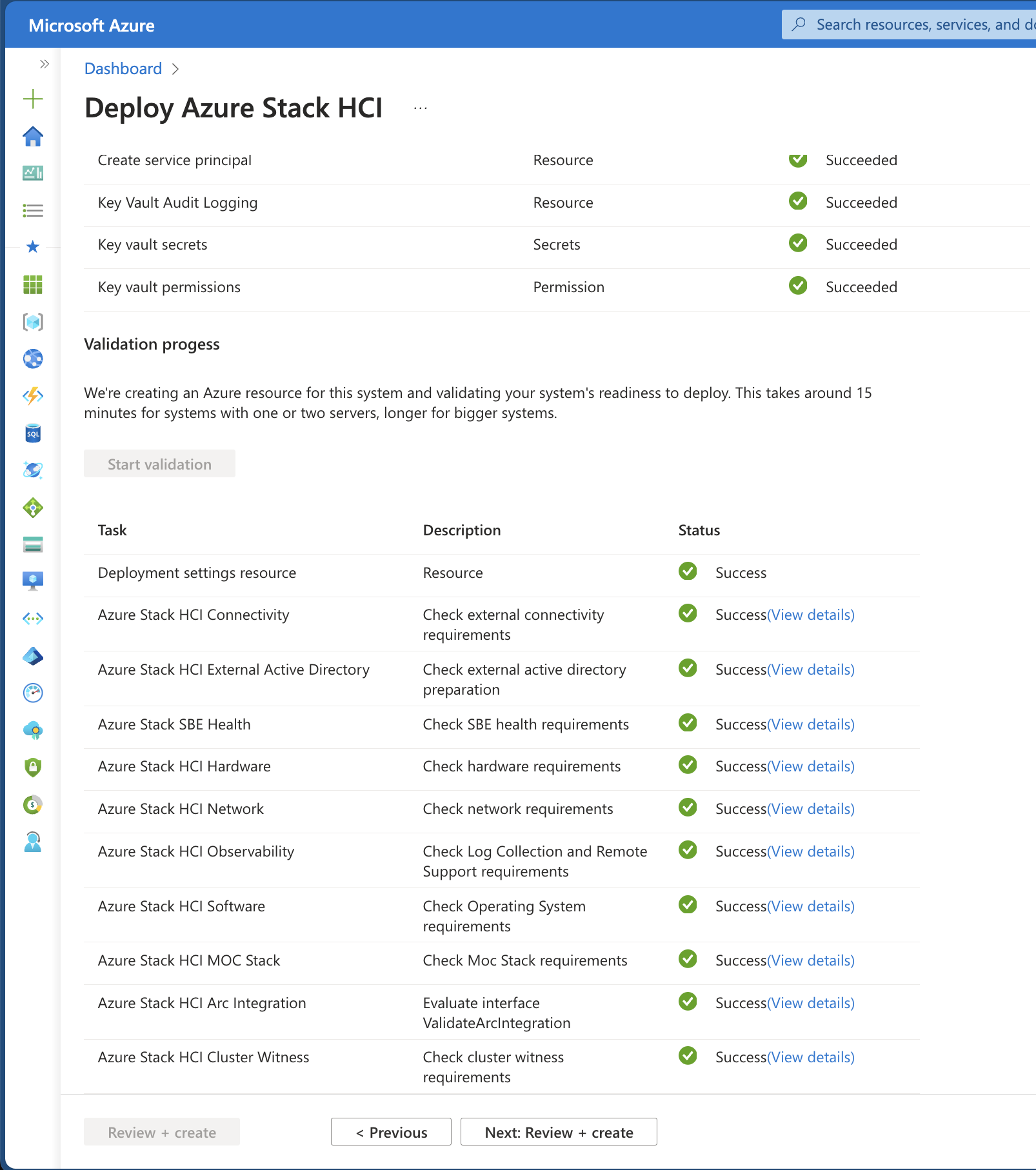Screen dimensions: 1036x1170
Task: Open All services list icon
Action: [33, 210]
